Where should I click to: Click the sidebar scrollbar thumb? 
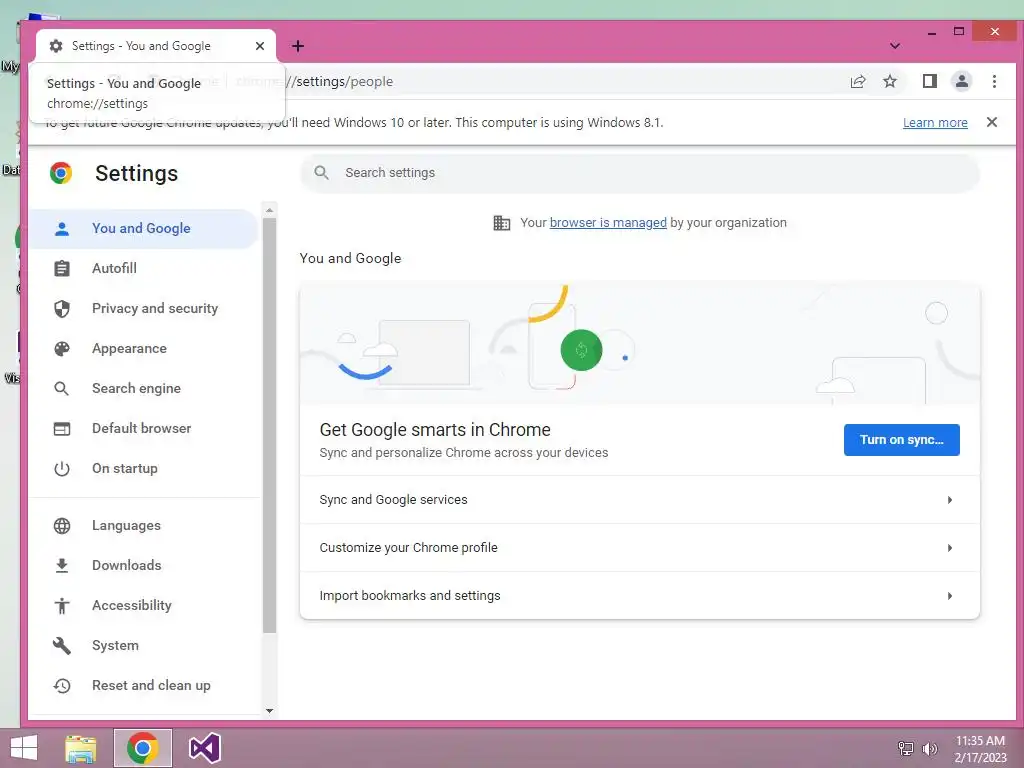click(x=269, y=425)
